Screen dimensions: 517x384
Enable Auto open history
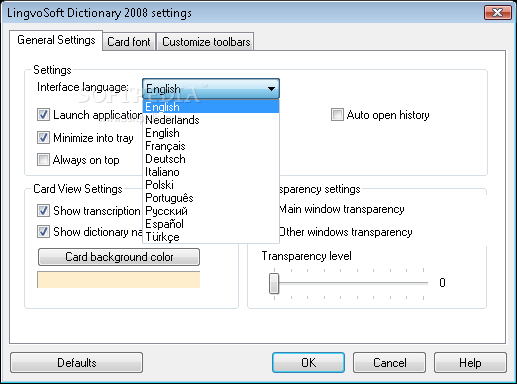(337, 115)
